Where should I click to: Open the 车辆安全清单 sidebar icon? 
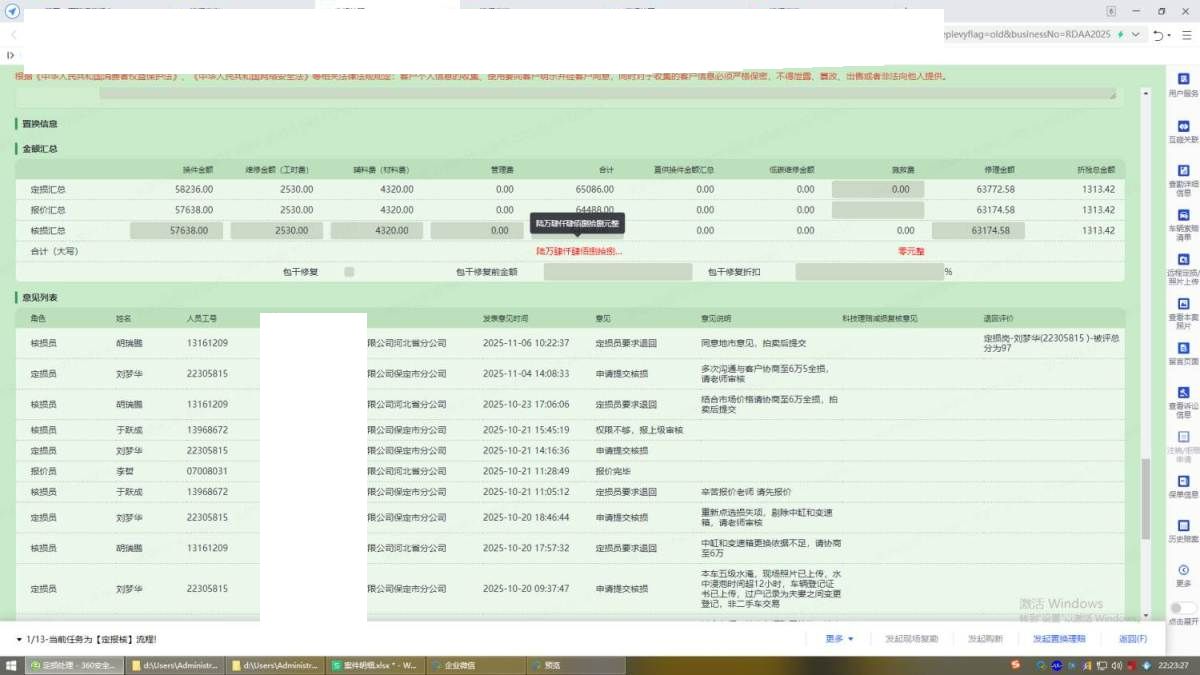click(1183, 216)
